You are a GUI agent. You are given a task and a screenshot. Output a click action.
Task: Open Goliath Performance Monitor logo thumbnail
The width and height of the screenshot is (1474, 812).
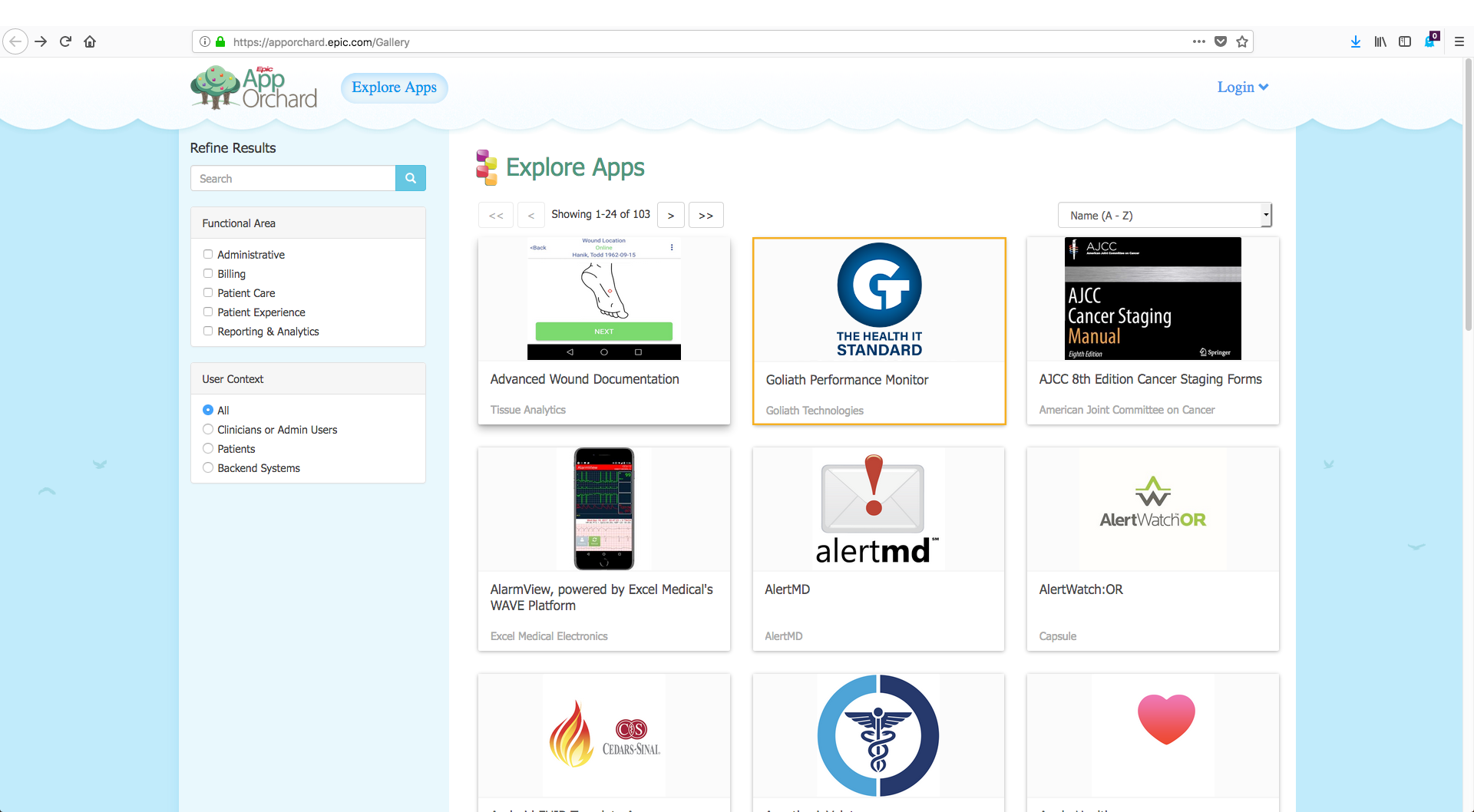pos(880,300)
